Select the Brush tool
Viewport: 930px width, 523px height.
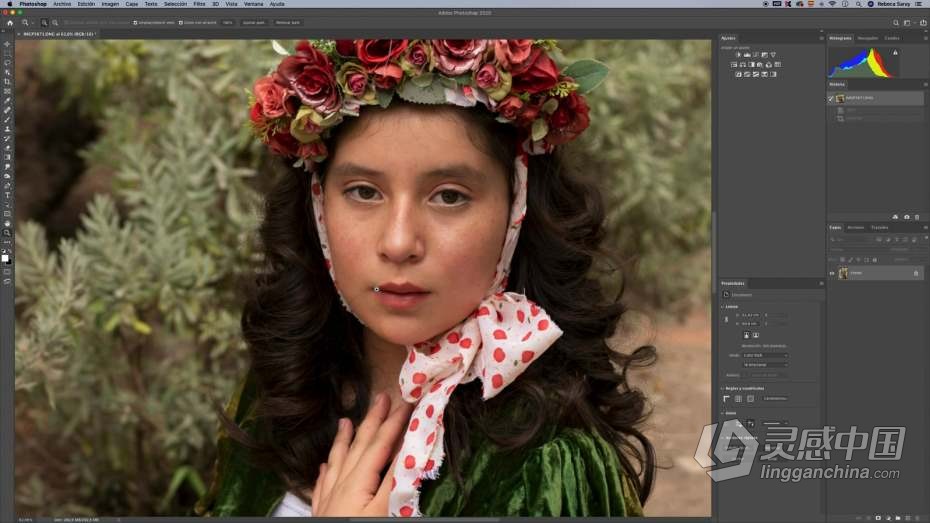click(7, 120)
